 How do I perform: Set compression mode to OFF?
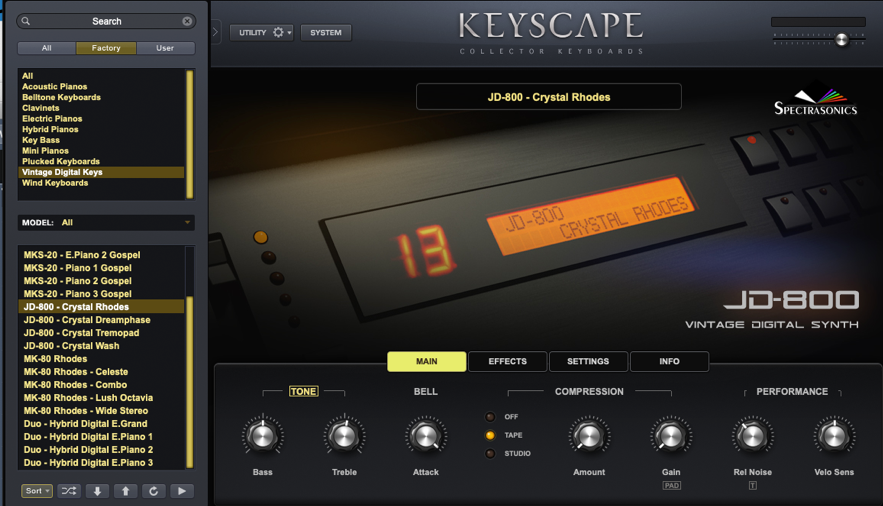point(490,417)
